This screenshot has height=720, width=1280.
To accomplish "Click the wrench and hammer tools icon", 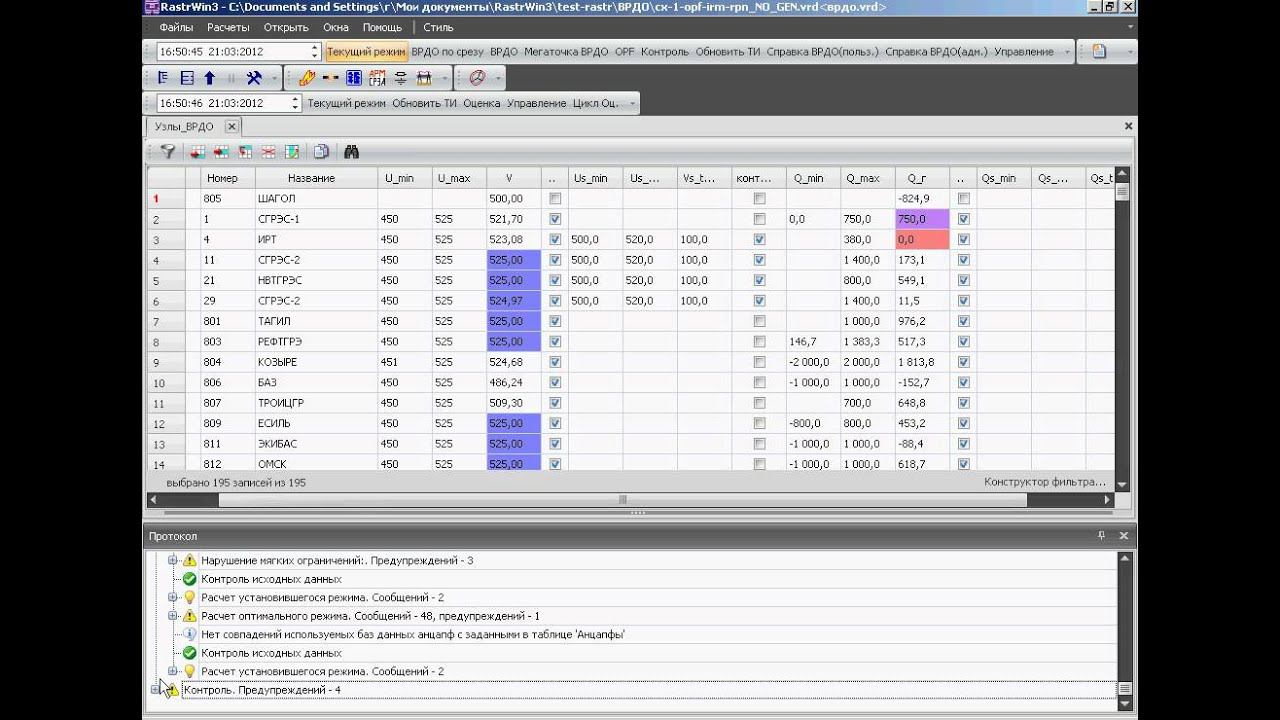I will tap(254, 77).
